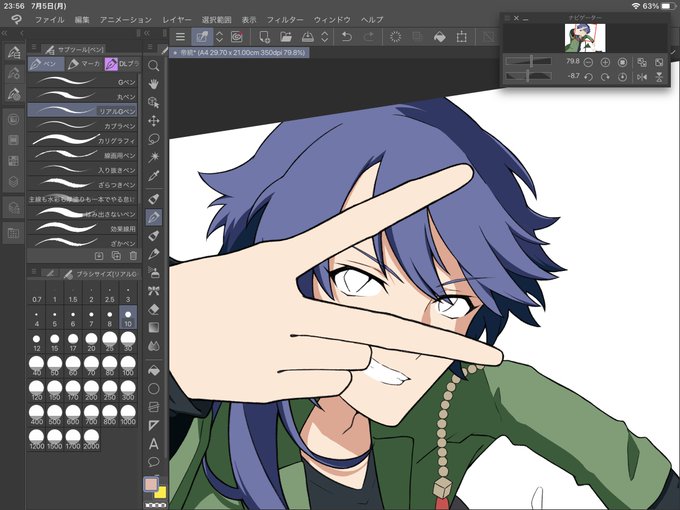Click zoom out minus in Navigator
This screenshot has height=510, width=680.
(588, 62)
